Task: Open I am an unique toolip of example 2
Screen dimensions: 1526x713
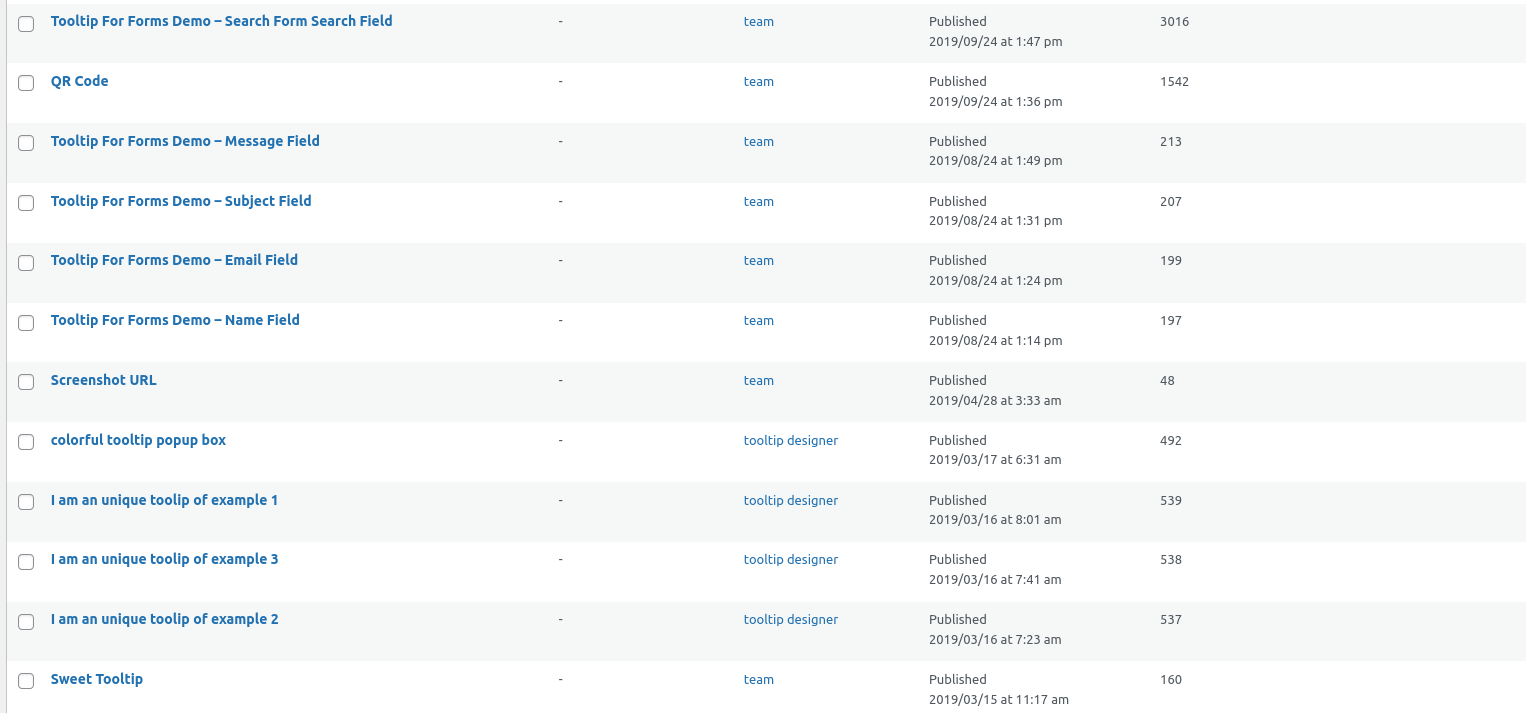Action: tap(164, 619)
